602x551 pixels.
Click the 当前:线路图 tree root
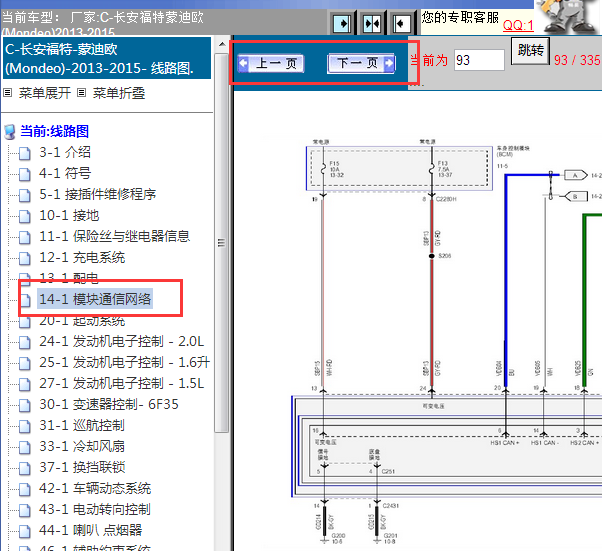(55, 131)
